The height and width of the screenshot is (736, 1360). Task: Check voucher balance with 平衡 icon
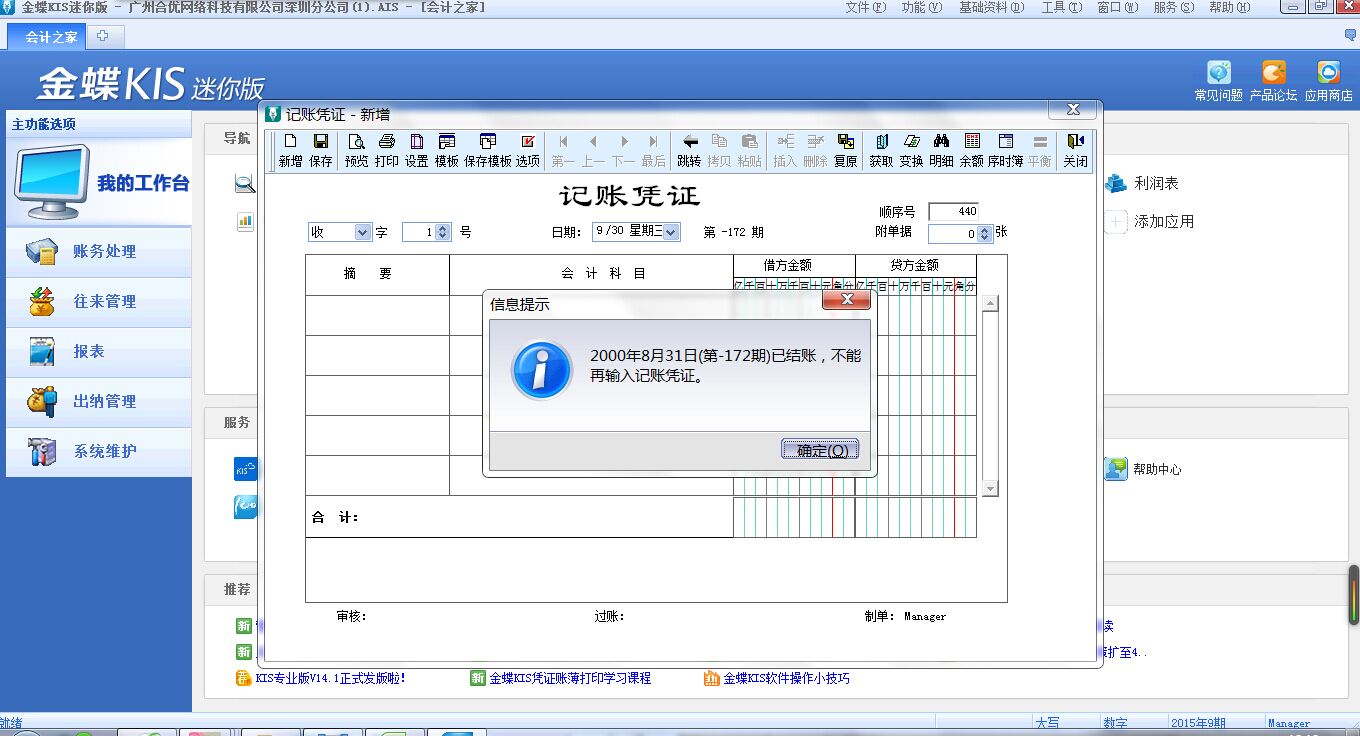tap(1039, 150)
